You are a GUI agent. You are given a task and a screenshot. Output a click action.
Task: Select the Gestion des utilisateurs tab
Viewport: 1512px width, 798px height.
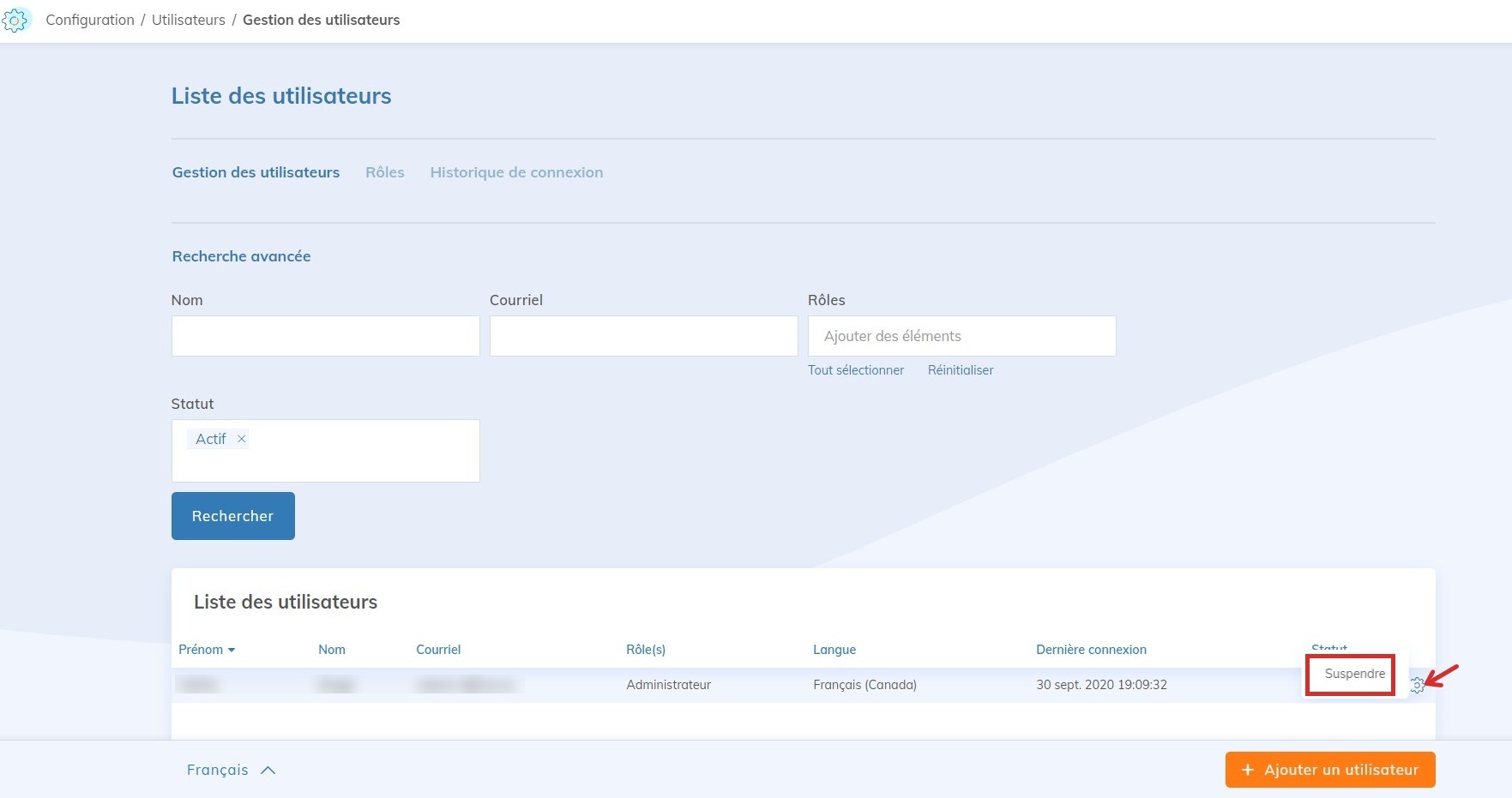click(x=256, y=172)
